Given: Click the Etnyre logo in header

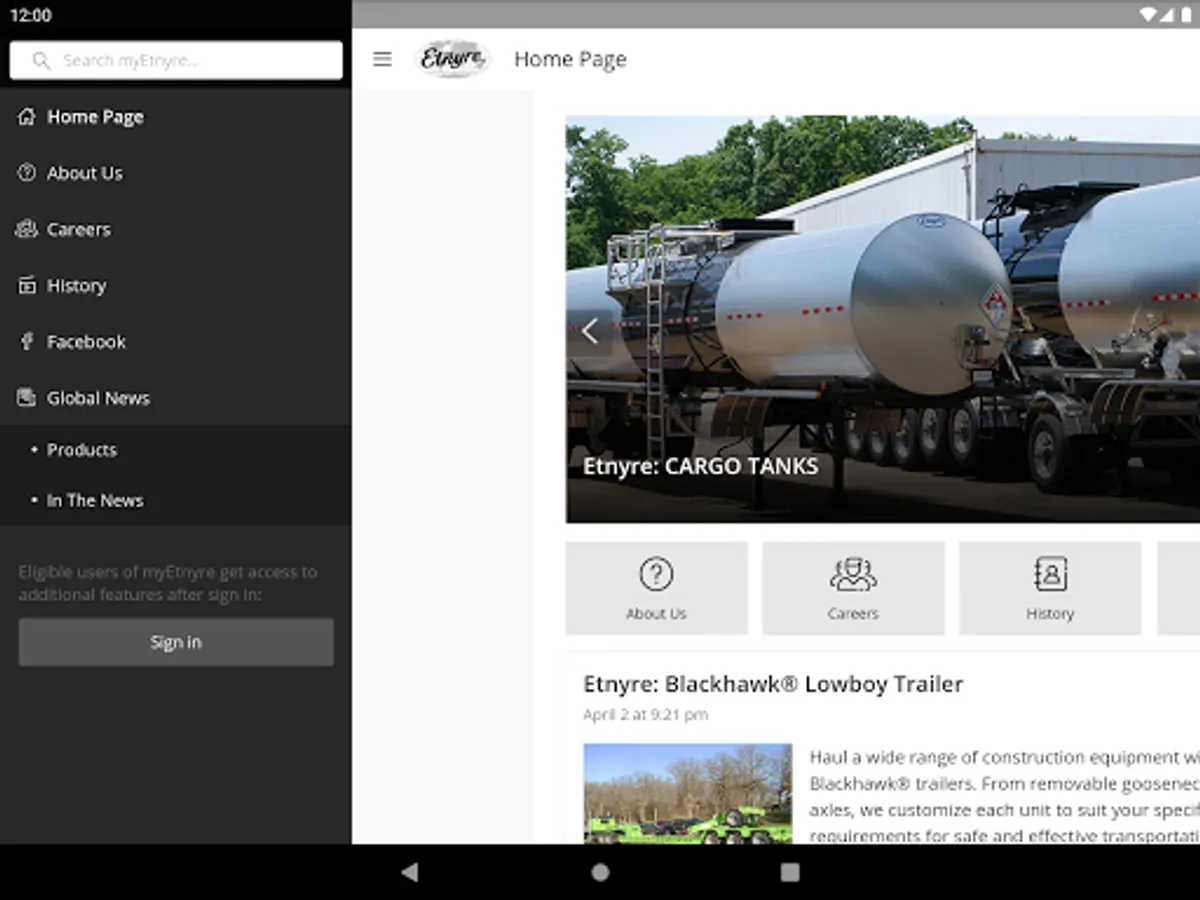Looking at the screenshot, I should [453, 59].
